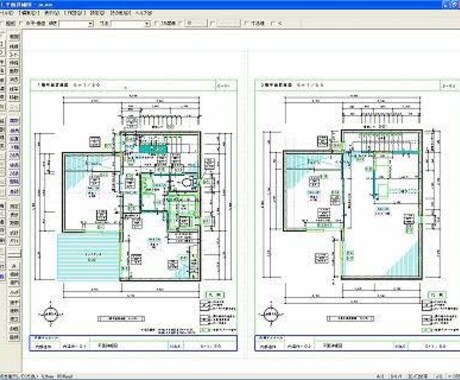Viewport: 460px width, 380px height.
Task: Select the ハッチ hatch tool button
Action: (14, 292)
